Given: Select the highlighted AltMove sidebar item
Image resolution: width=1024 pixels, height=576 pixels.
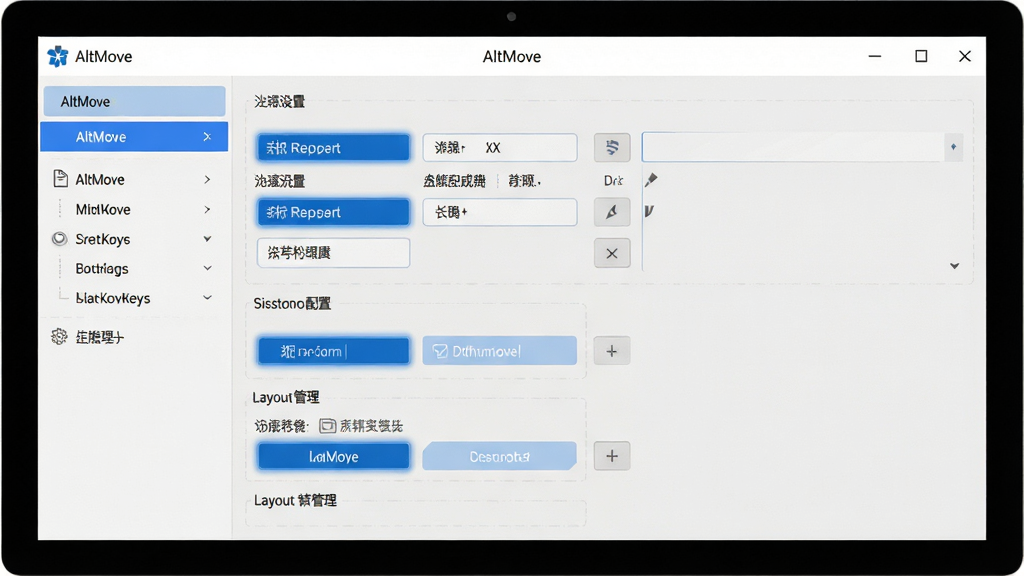Looking at the screenshot, I should point(135,136).
